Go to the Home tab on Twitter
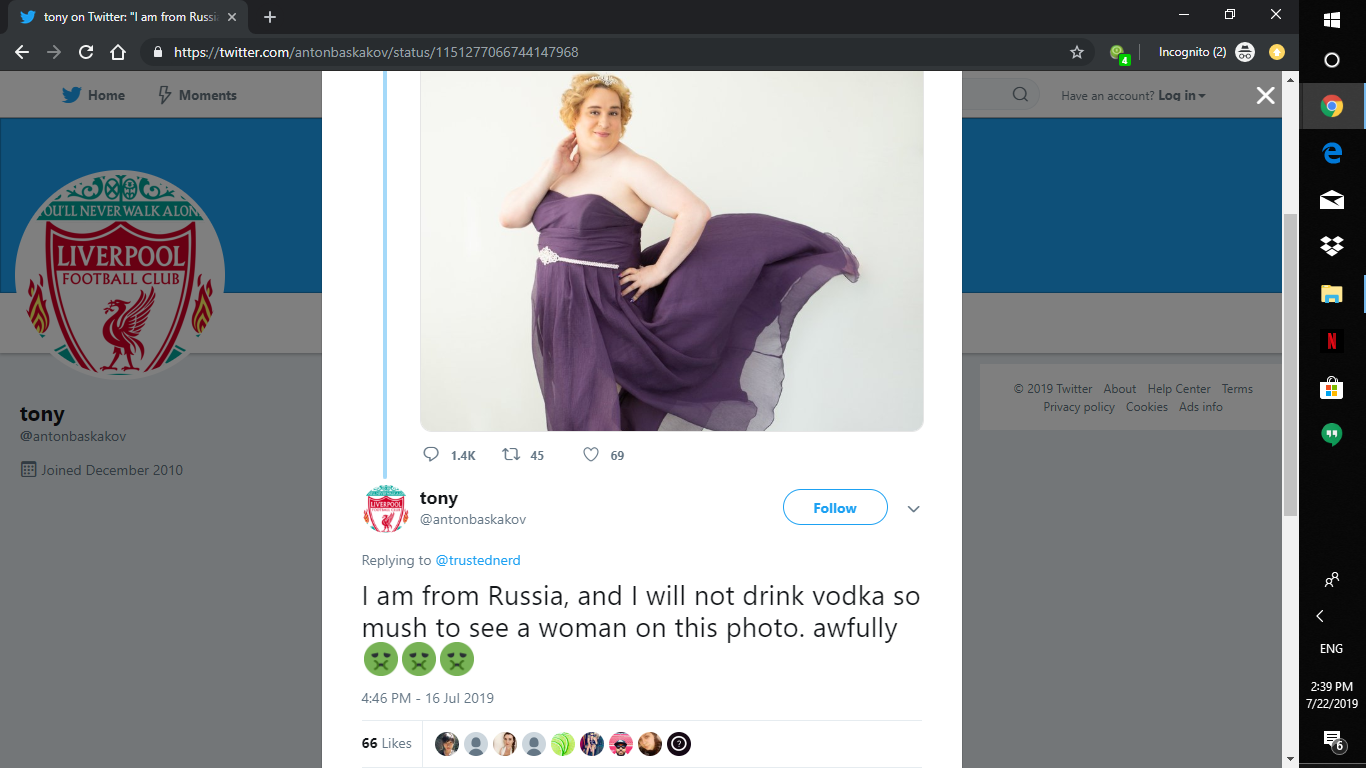Screen dimensions: 1366x768 93,95
